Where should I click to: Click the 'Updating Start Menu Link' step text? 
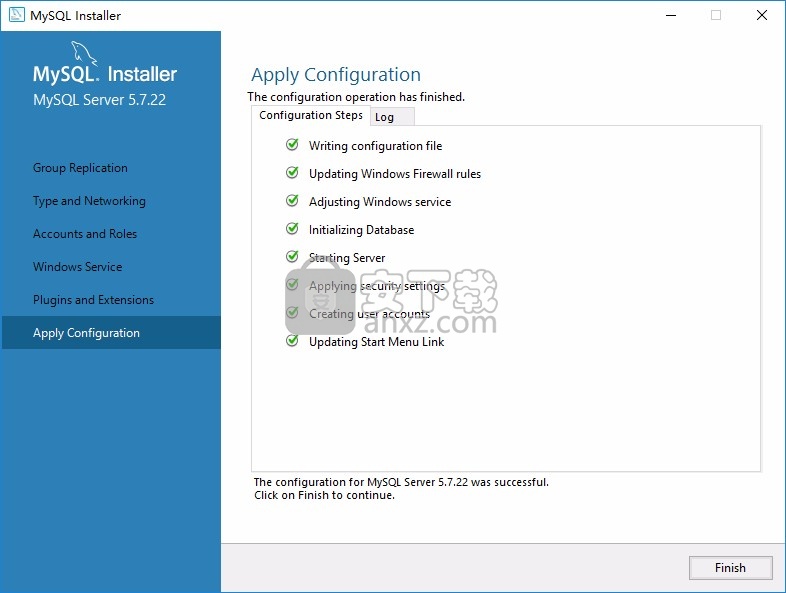pyautogui.click(x=376, y=342)
